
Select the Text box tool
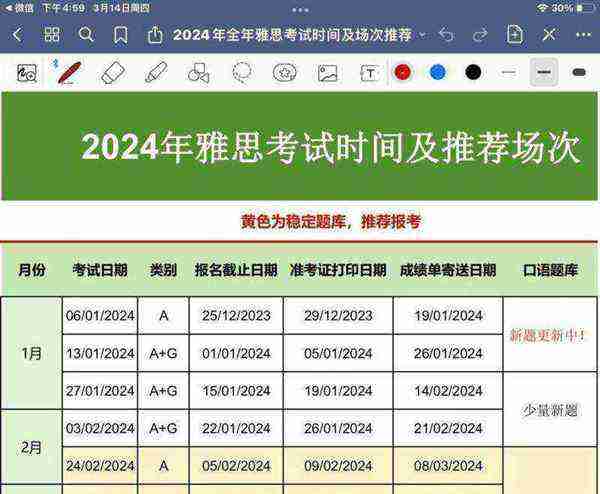tap(370, 73)
